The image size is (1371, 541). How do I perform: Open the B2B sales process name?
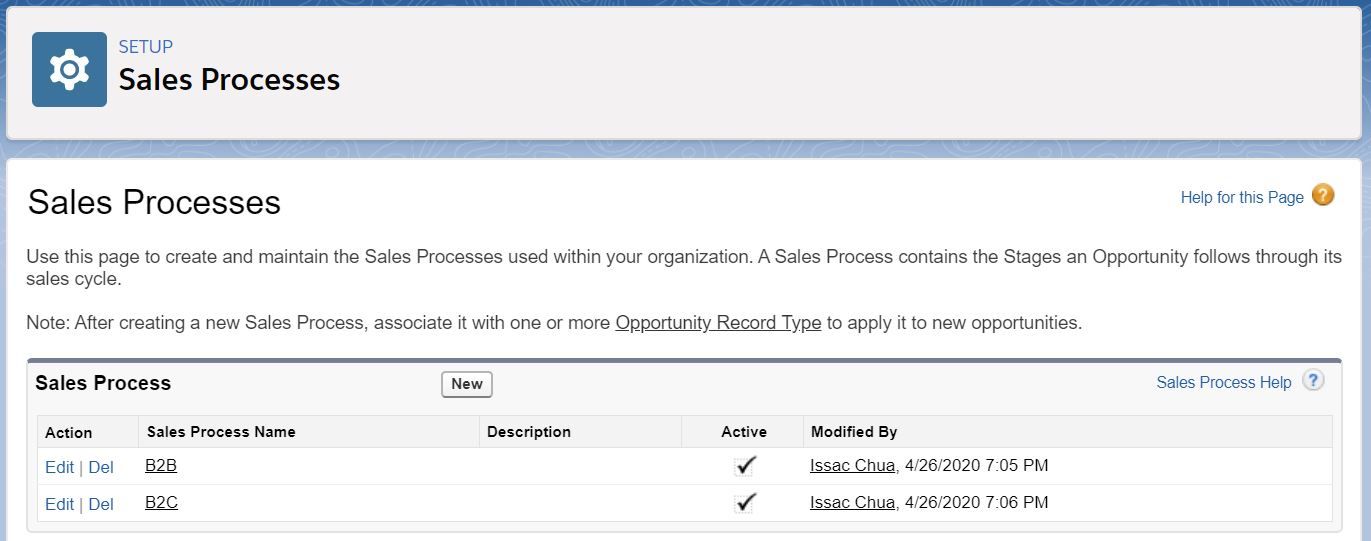pyautogui.click(x=161, y=465)
